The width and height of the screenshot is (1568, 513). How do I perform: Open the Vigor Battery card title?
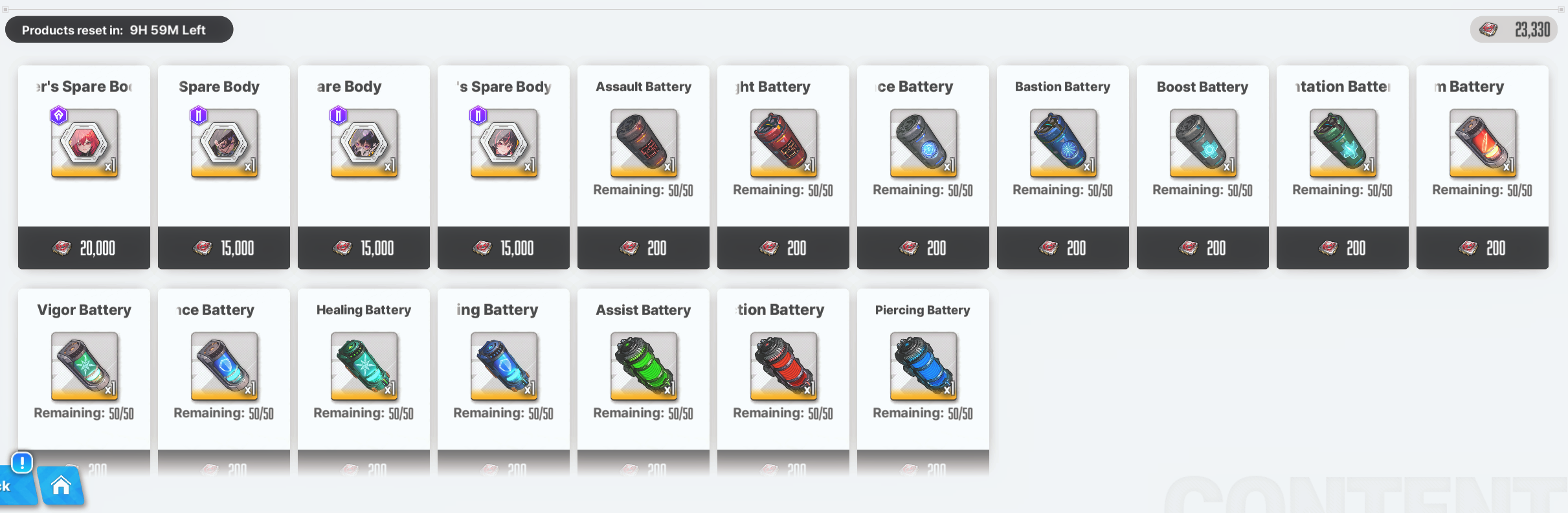click(84, 310)
